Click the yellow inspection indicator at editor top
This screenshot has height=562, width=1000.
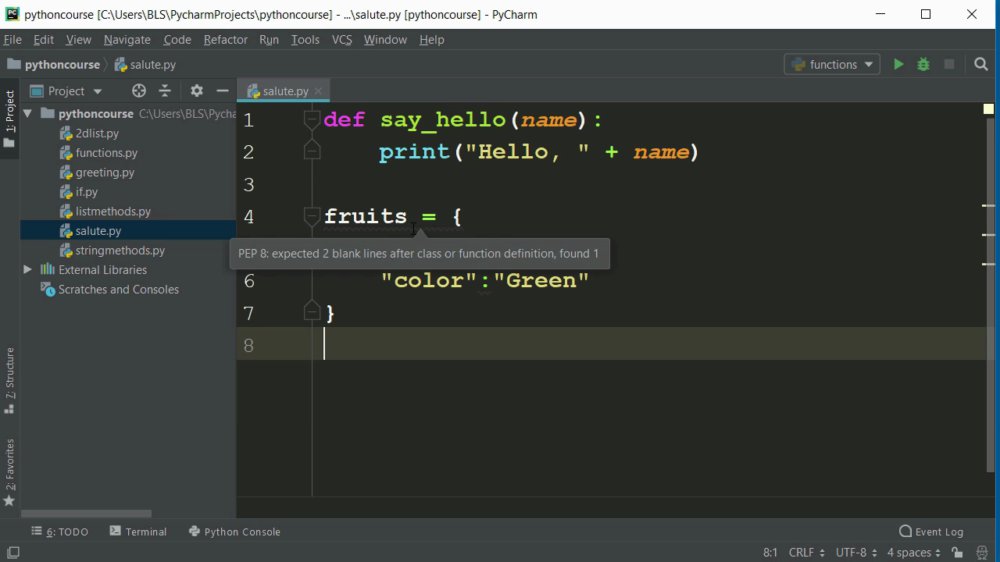click(x=989, y=109)
